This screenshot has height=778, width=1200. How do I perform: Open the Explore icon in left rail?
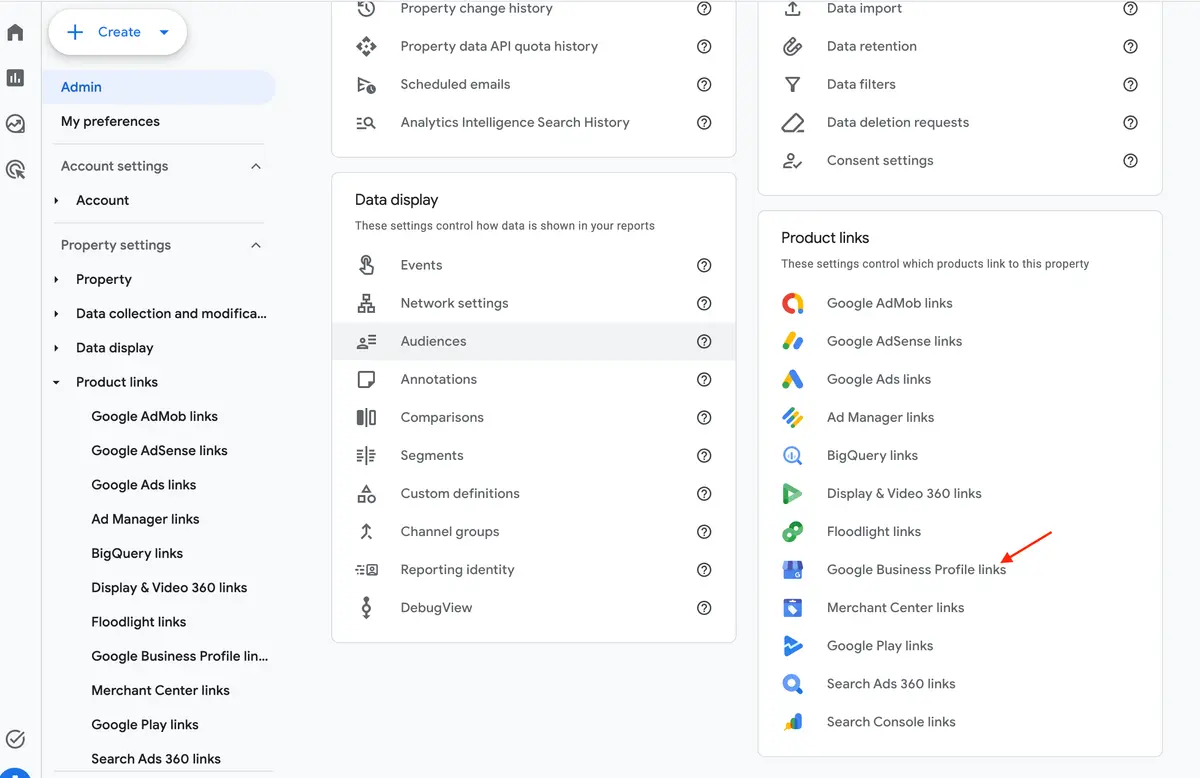click(15, 124)
